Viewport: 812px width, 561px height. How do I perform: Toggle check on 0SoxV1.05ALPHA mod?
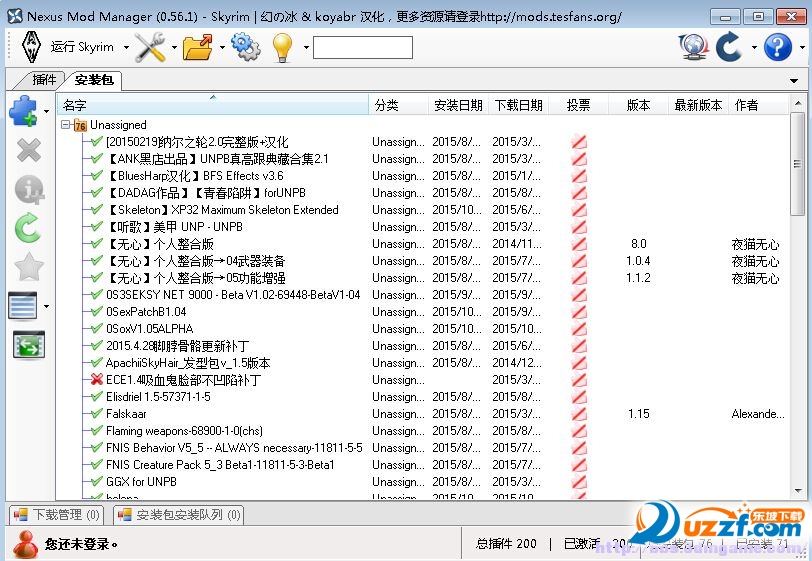(96, 328)
